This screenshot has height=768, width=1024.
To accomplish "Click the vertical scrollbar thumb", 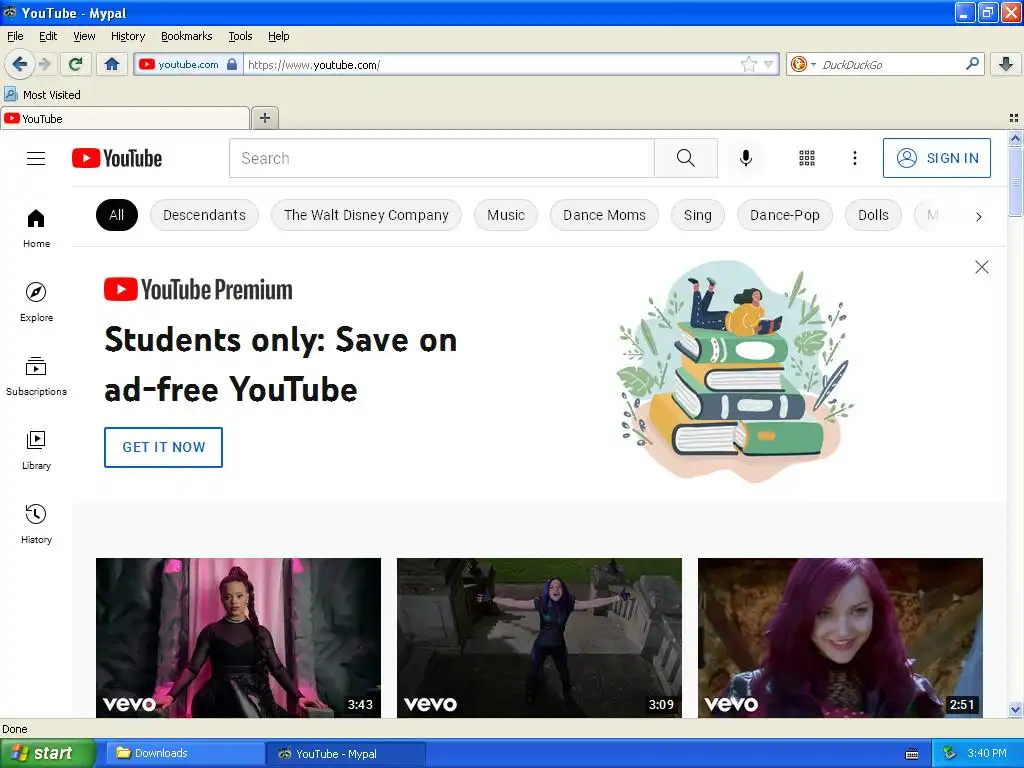I will (x=1015, y=181).
